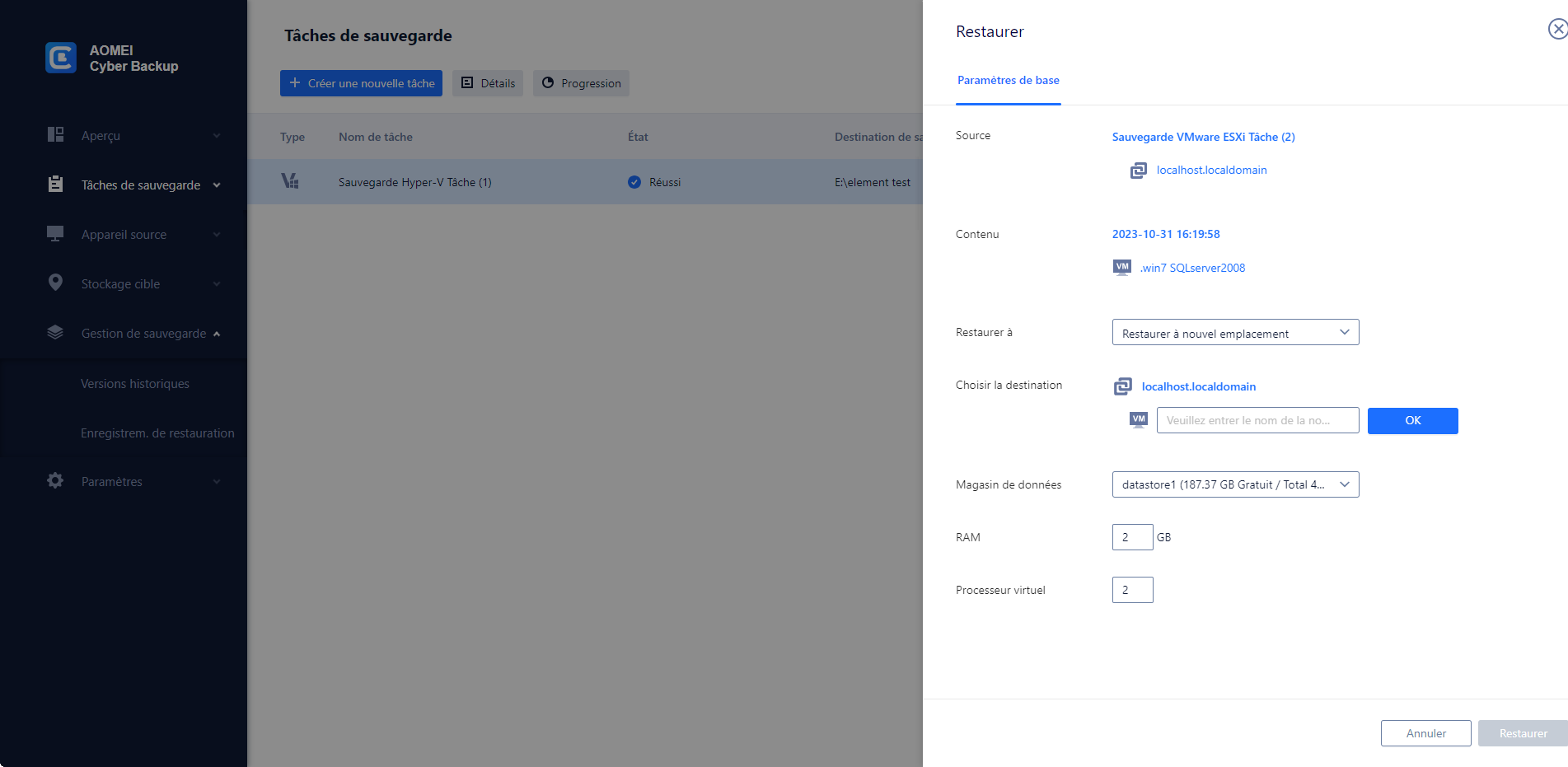Viewport: 1568px width, 767px height.
Task: Click the Tâches de sauvegarde clipboard icon
Action: tap(55, 185)
